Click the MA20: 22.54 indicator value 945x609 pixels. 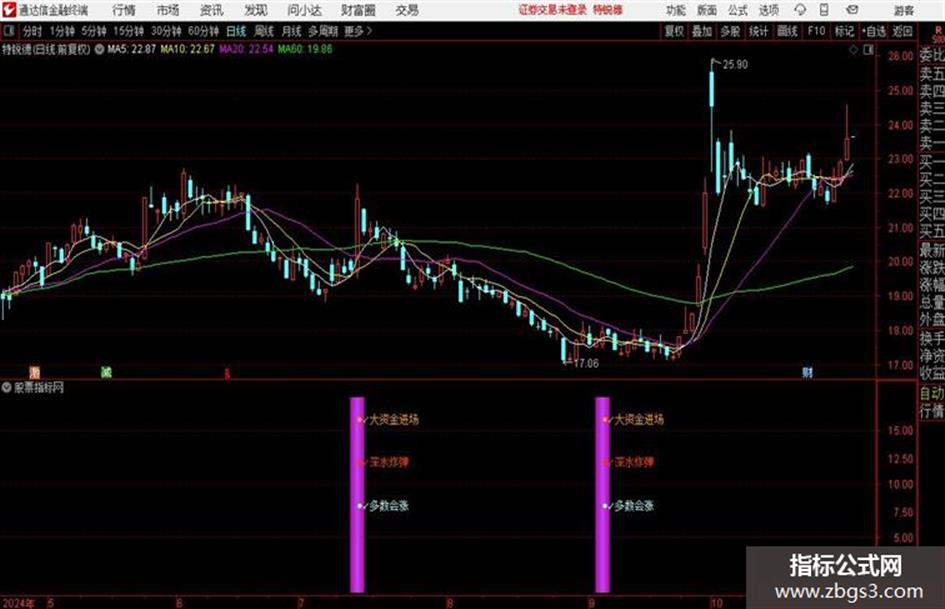tap(246, 49)
